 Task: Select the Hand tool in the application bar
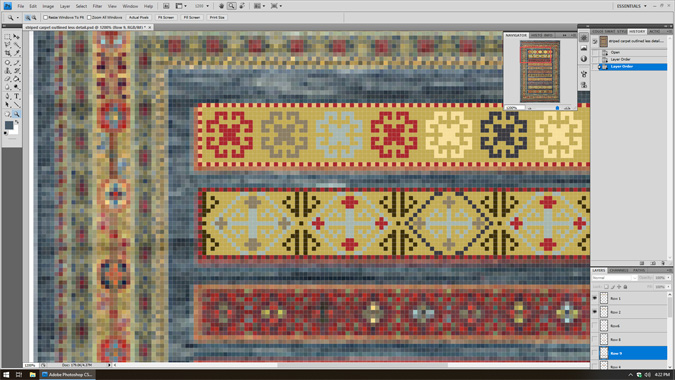(x=221, y=6)
